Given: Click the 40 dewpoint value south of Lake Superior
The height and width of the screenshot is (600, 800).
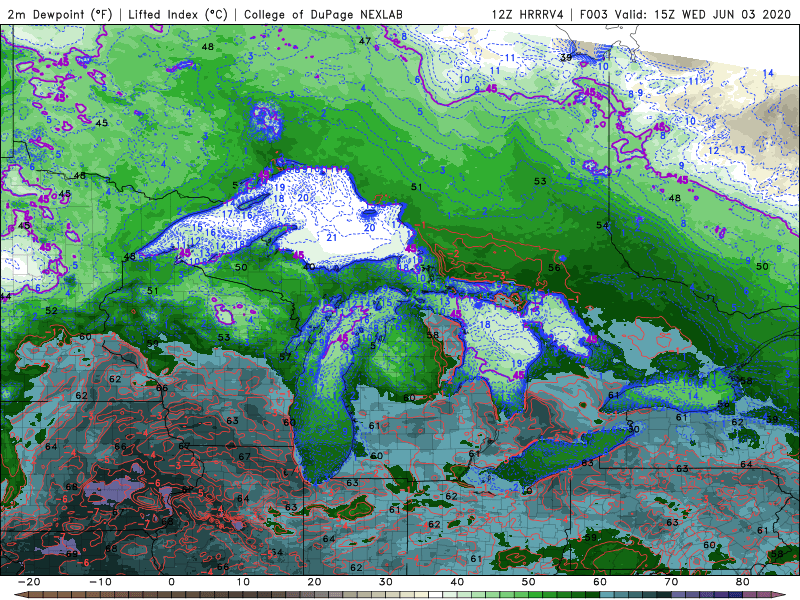Looking at the screenshot, I should (x=309, y=267).
